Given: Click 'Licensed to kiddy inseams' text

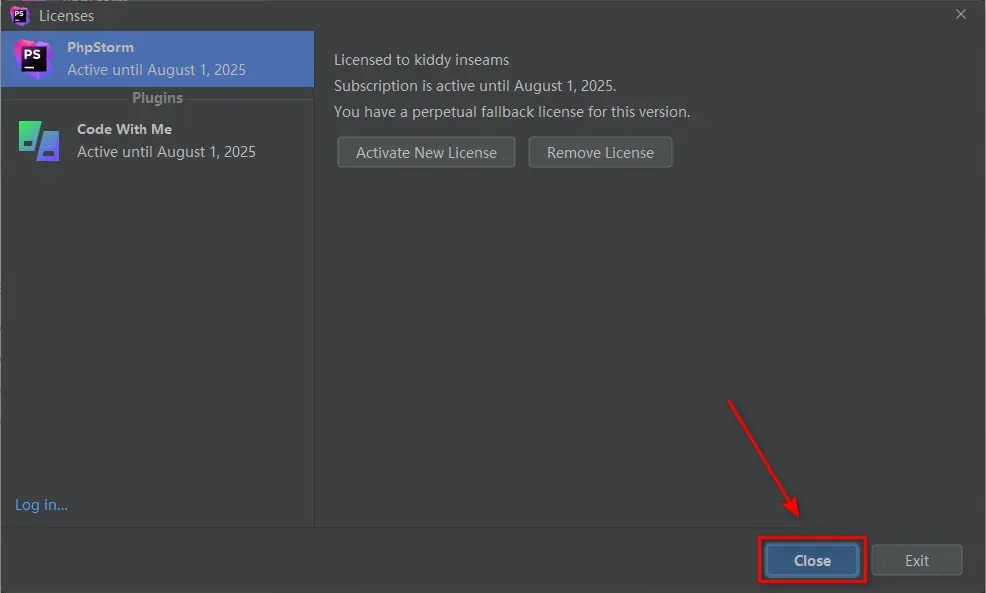Looking at the screenshot, I should 421,60.
